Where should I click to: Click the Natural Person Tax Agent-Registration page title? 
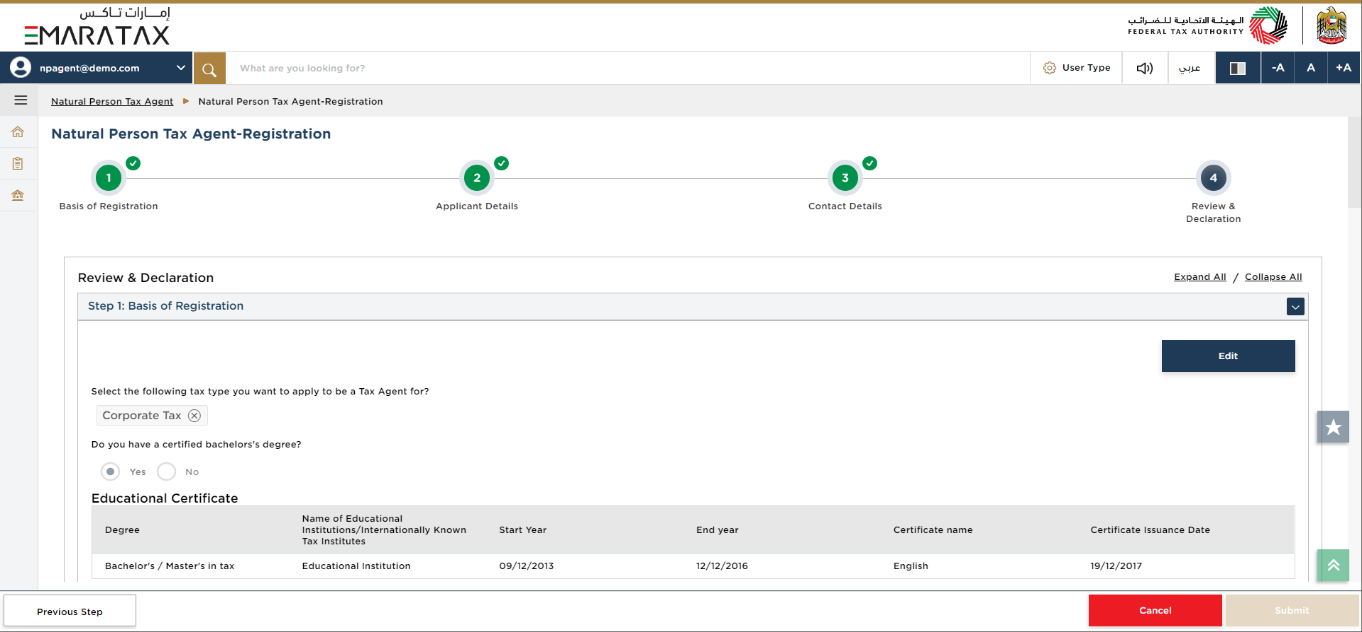click(x=191, y=134)
